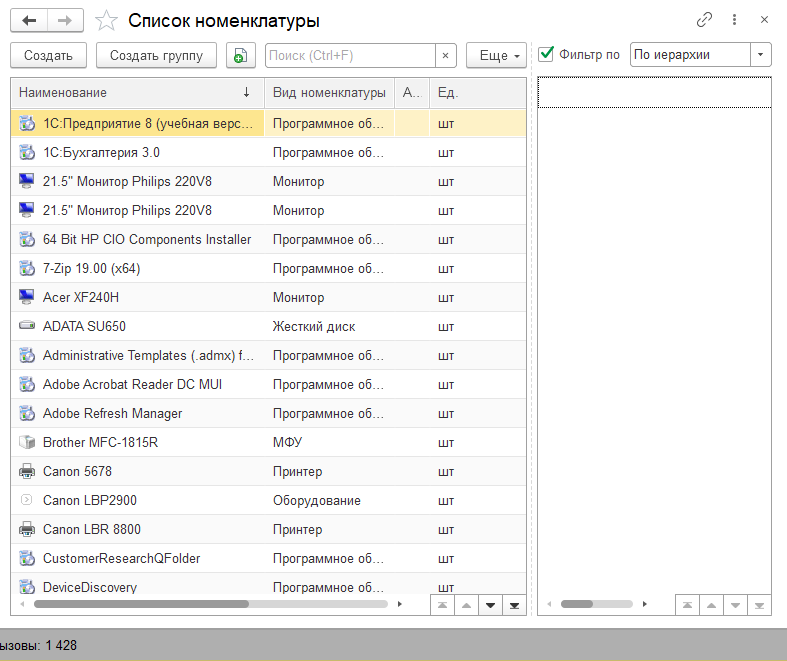Click the Brother MFC-1815R device icon

[x=27, y=442]
